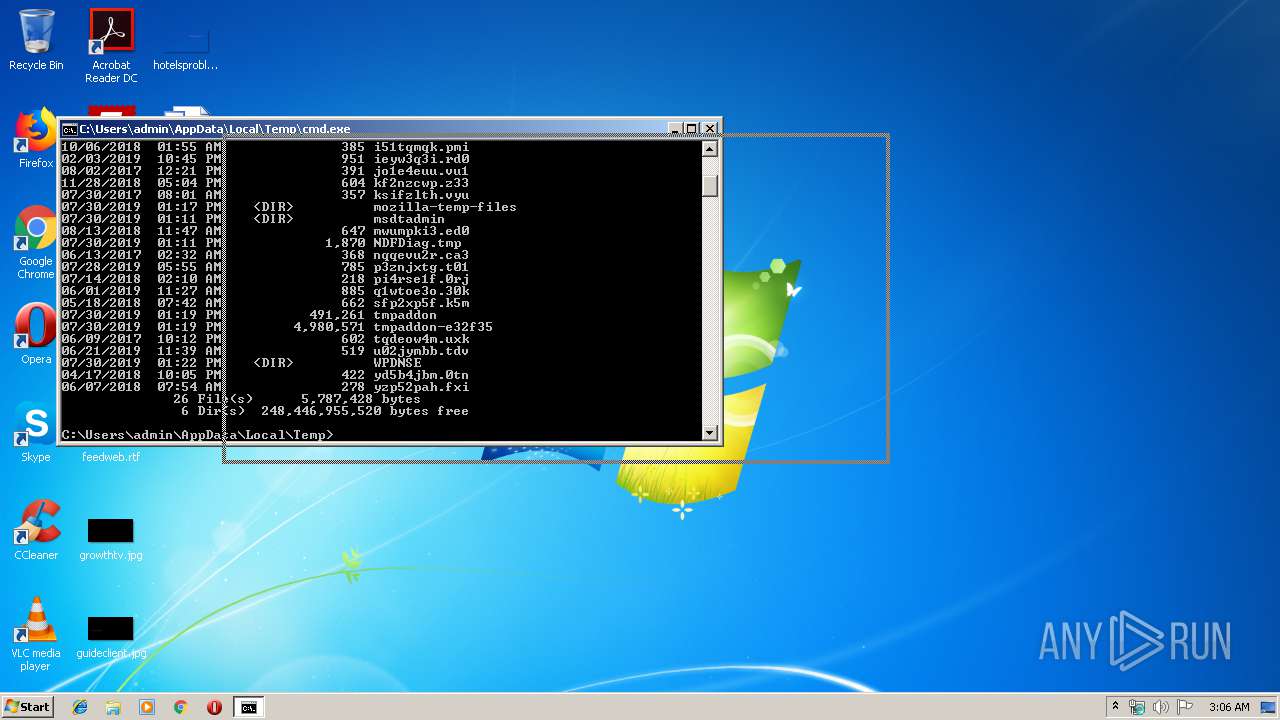The width and height of the screenshot is (1280, 720).
Task: Click the 4,980,571 file size value
Action: pos(329,327)
